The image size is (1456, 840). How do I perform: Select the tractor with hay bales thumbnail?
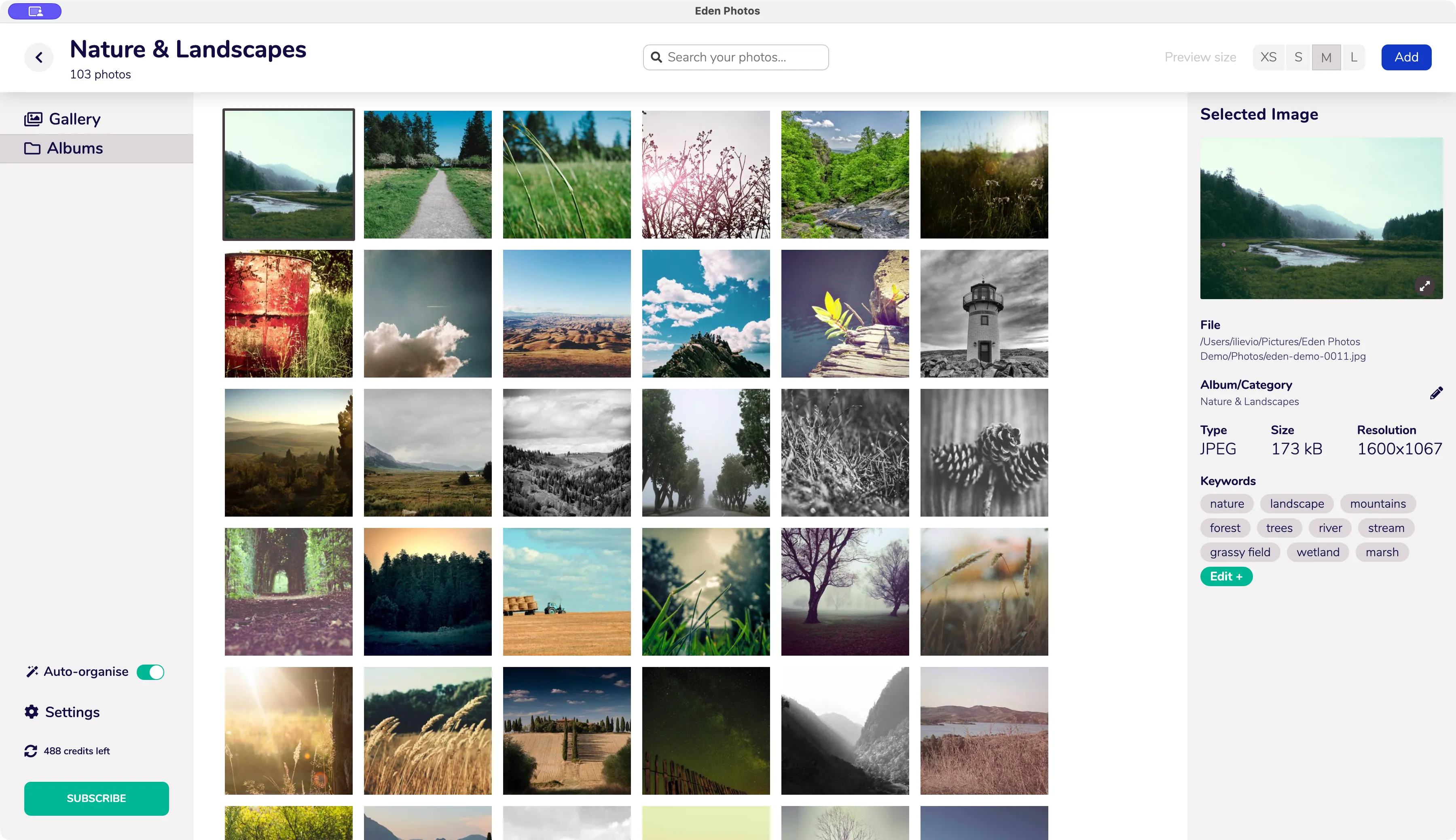click(567, 591)
